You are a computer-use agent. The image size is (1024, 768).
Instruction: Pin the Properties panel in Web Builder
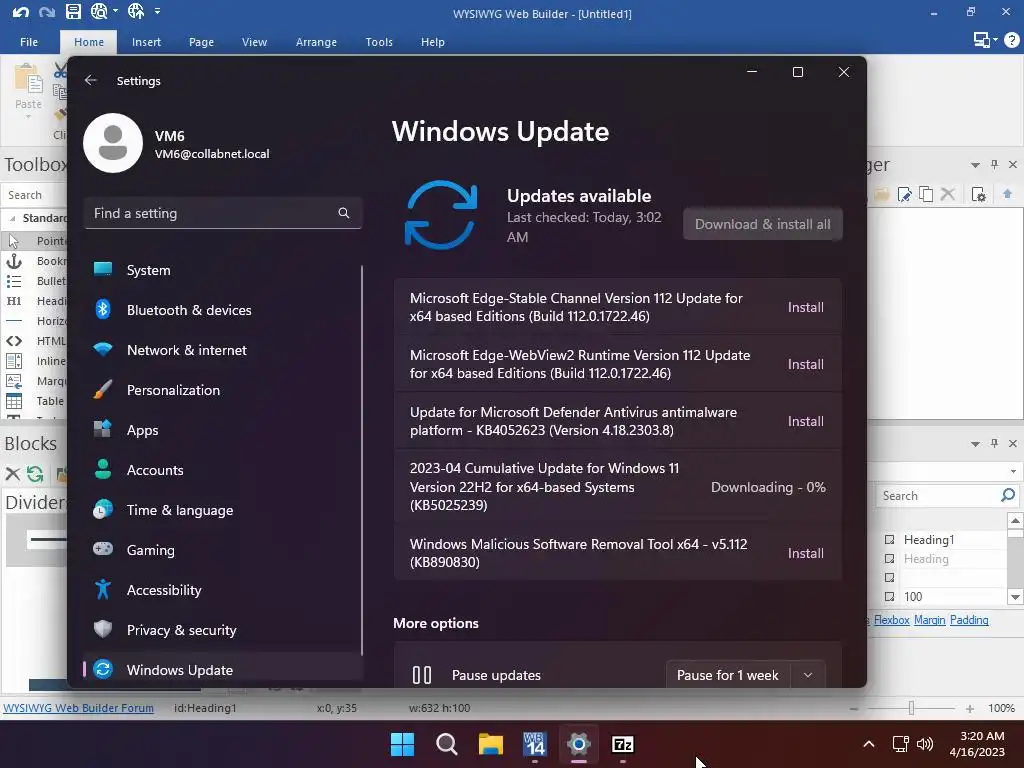pos(995,443)
